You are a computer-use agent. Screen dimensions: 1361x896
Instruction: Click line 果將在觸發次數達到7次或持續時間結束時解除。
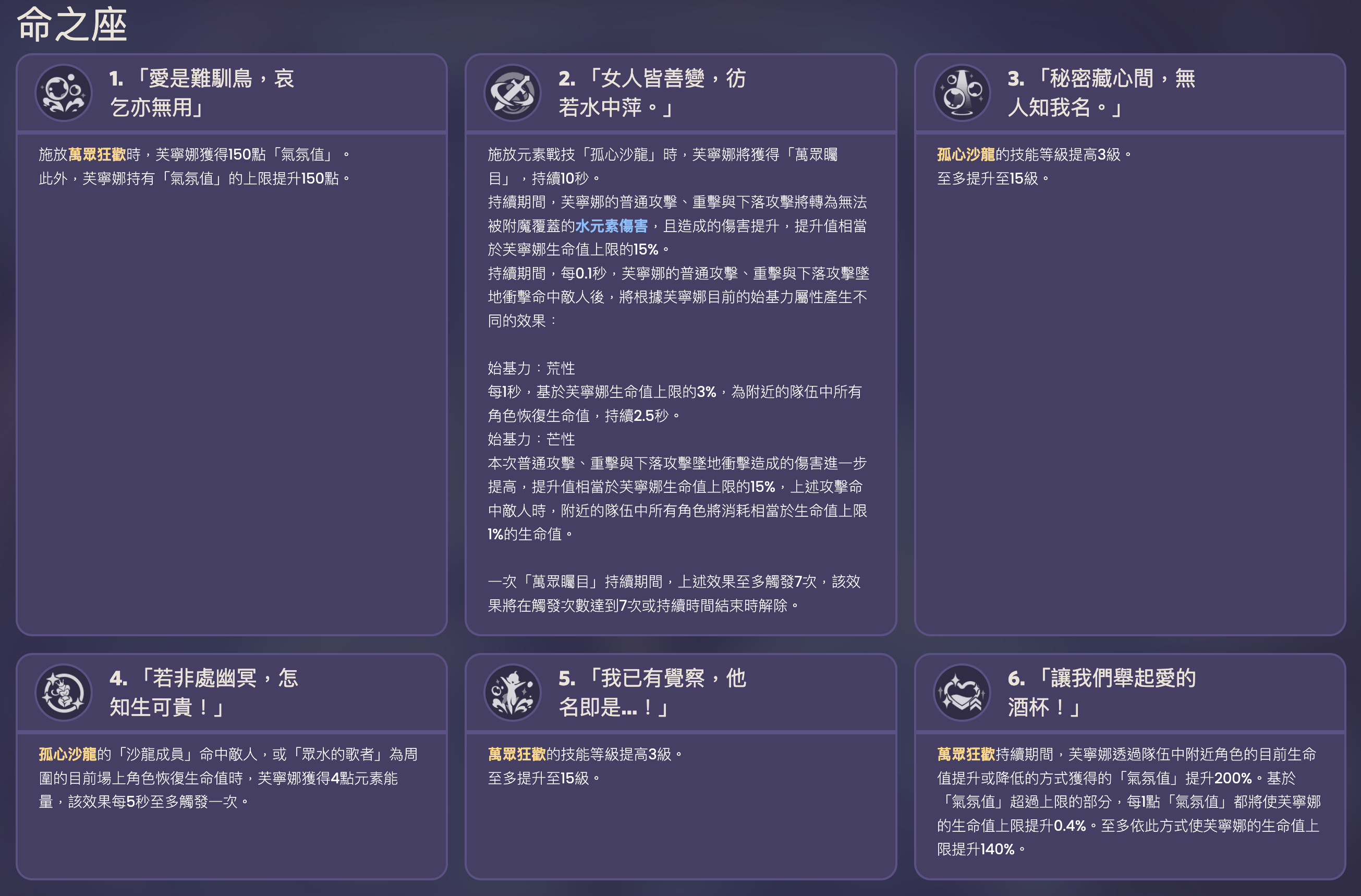point(643,606)
